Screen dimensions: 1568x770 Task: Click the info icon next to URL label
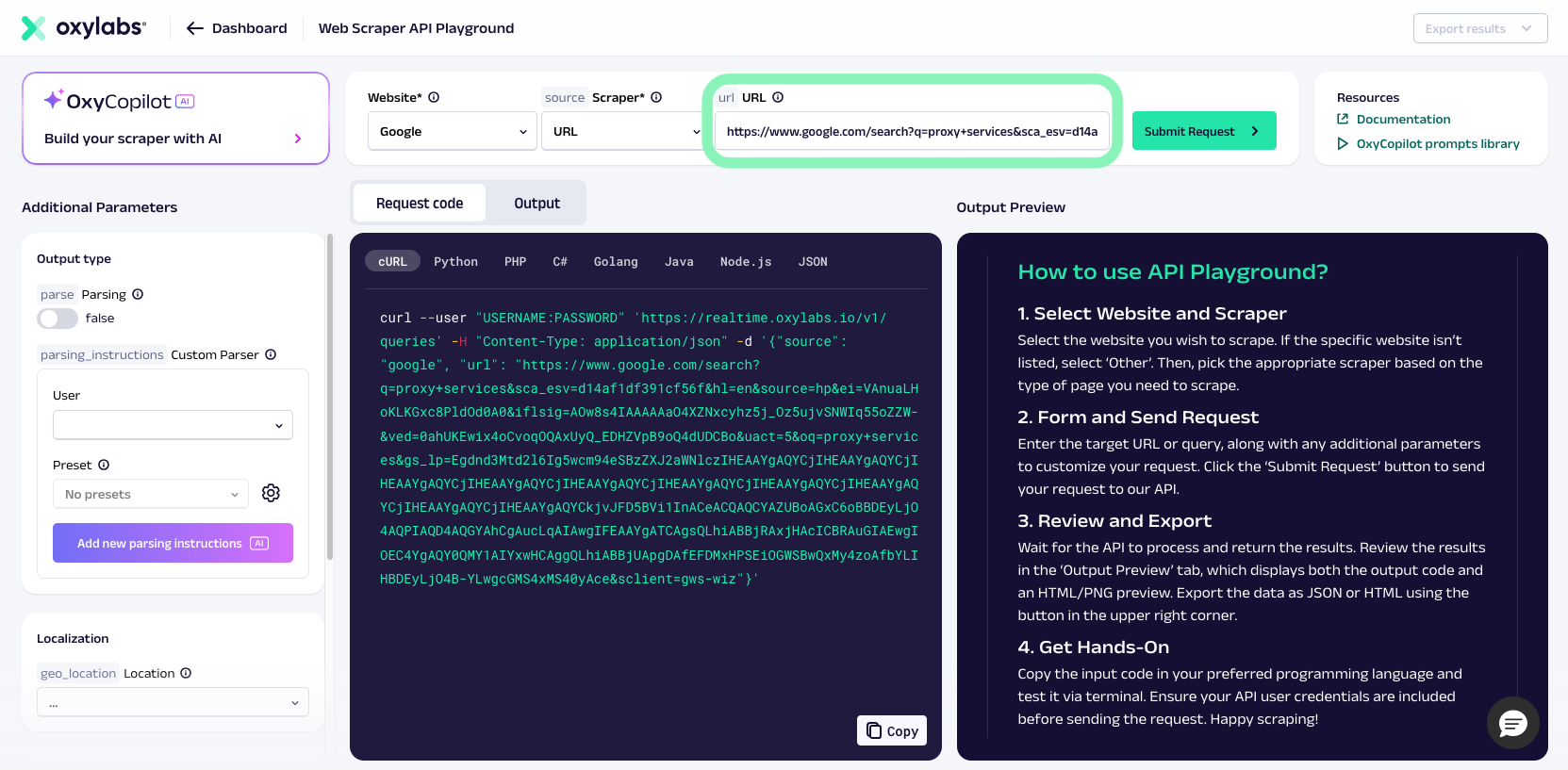[x=778, y=97]
